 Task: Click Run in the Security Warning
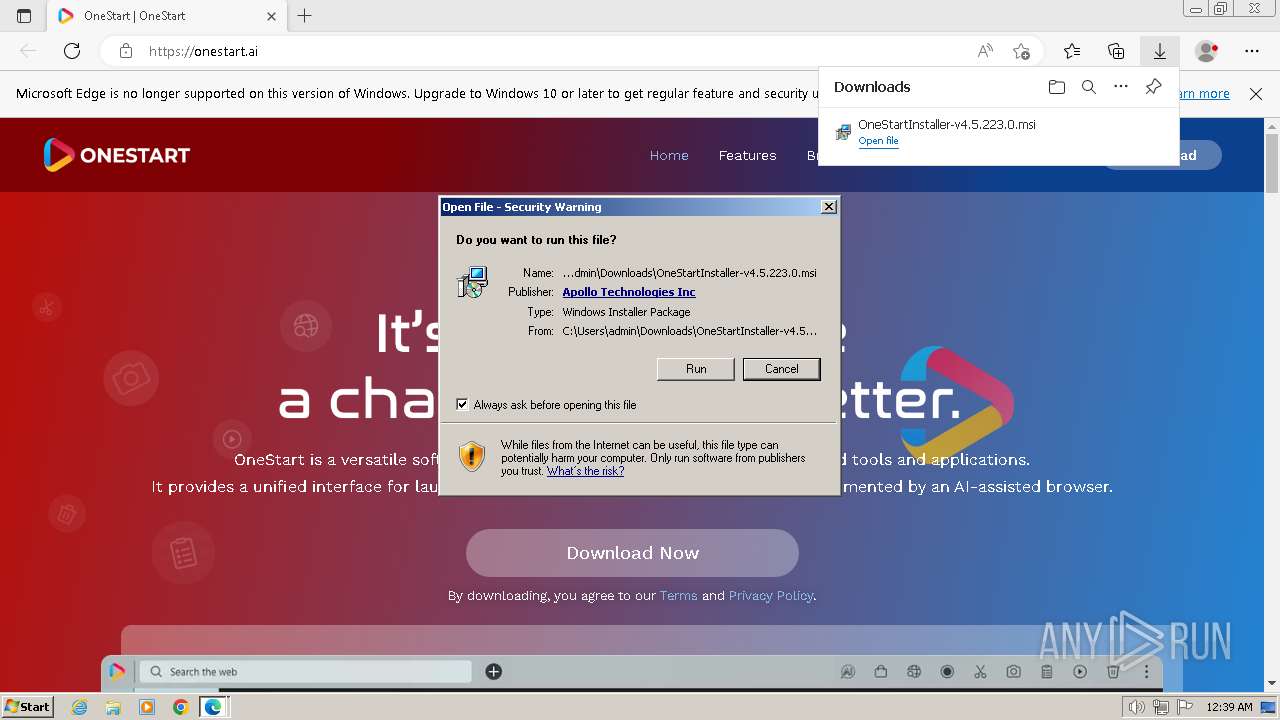[696, 369]
